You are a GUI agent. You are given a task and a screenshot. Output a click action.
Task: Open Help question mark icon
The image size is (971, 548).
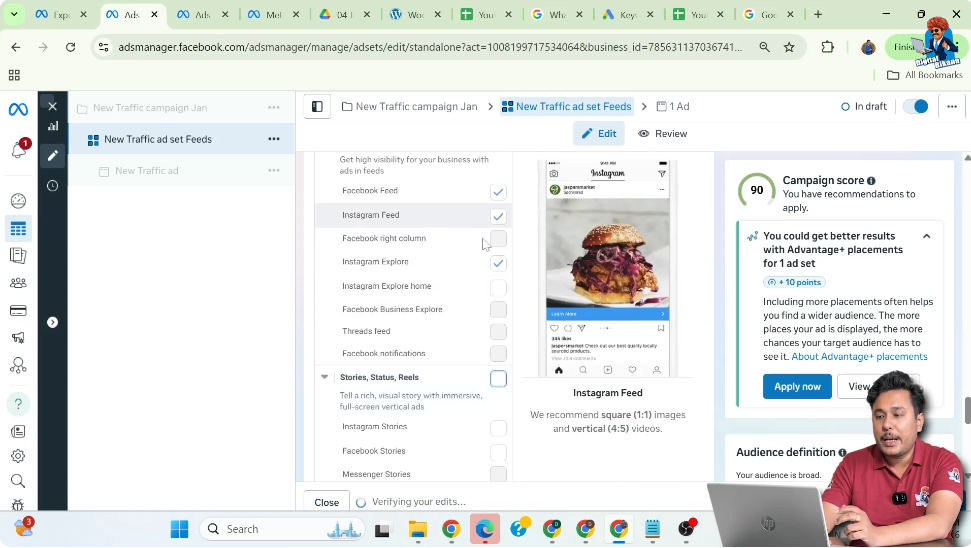(x=18, y=404)
